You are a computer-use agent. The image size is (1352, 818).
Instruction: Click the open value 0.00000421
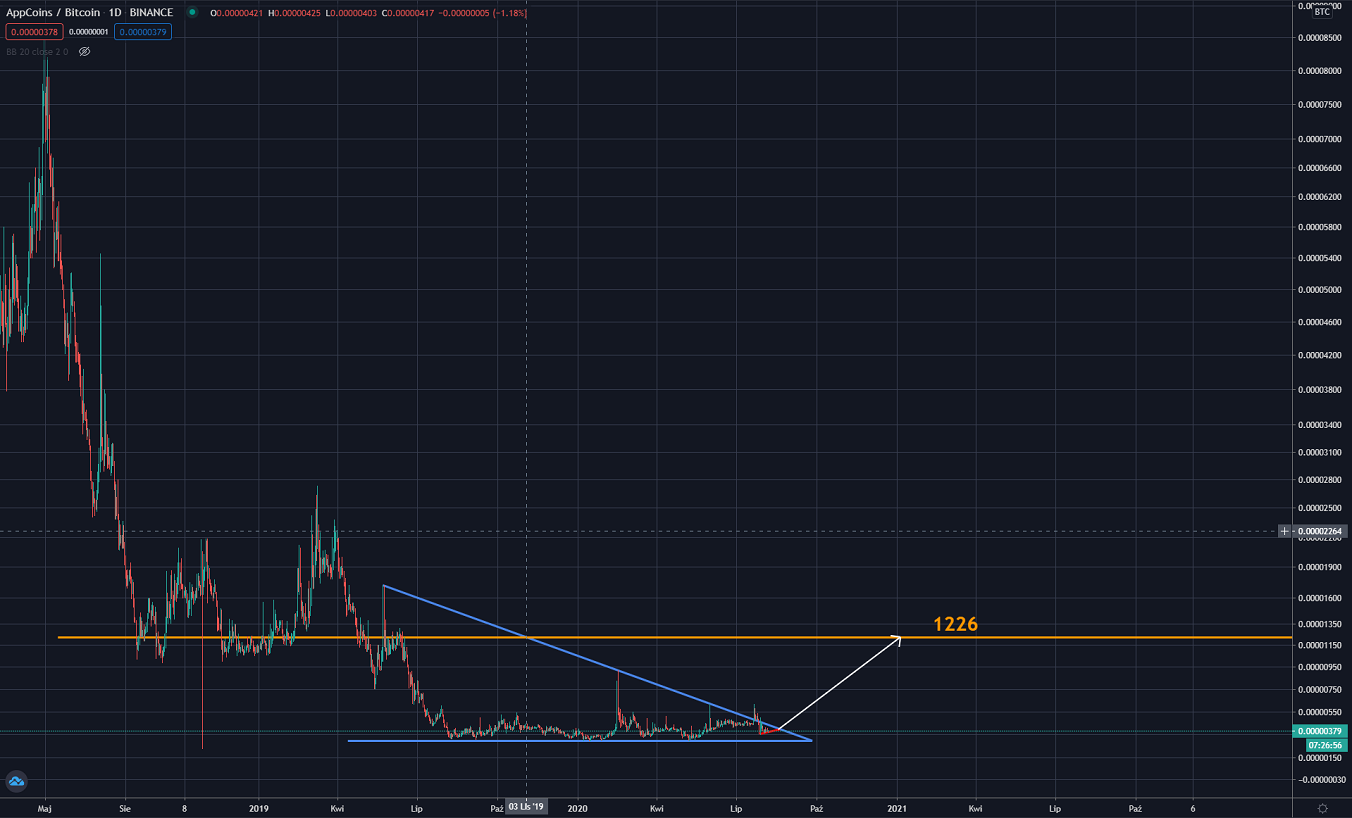point(241,13)
